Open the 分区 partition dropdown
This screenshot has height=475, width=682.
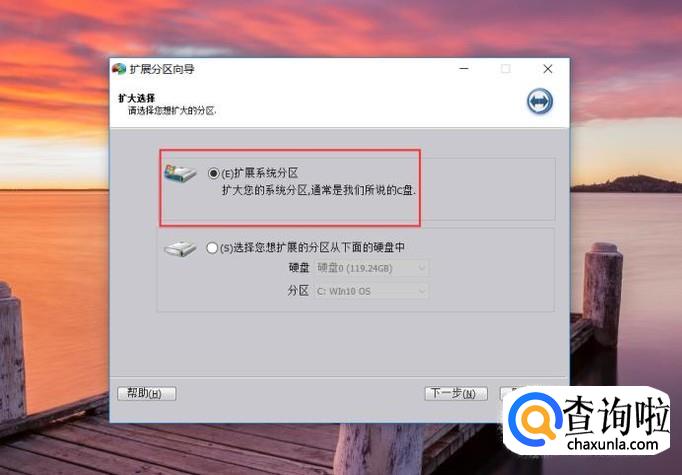coord(371,291)
